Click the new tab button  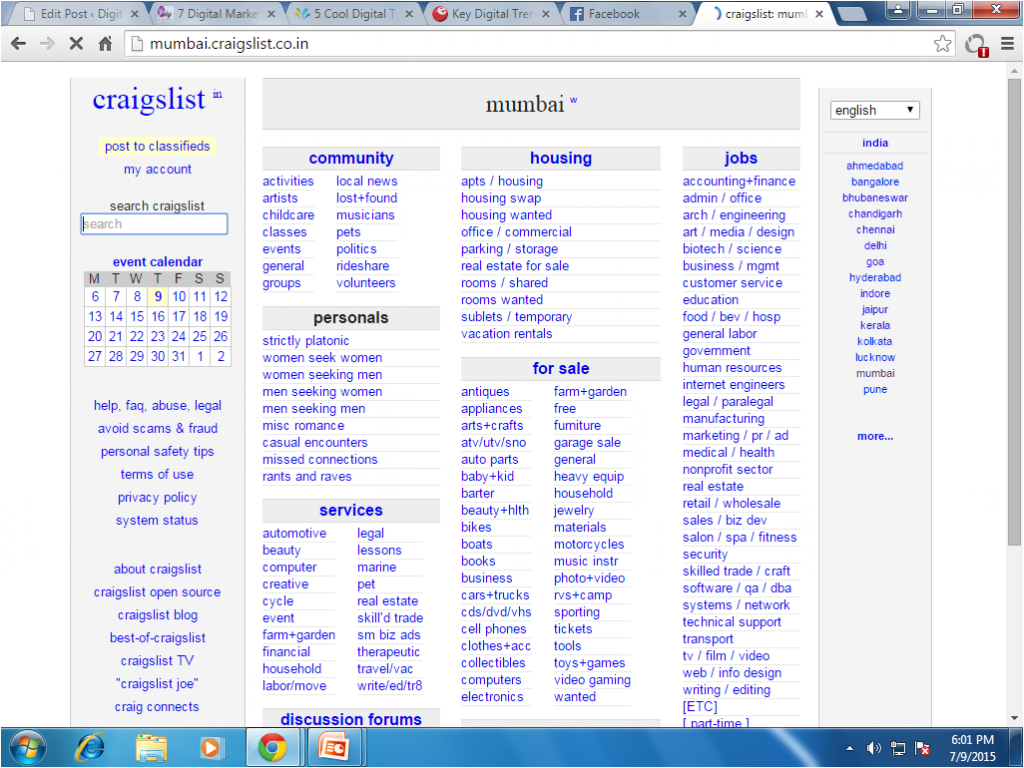(851, 14)
